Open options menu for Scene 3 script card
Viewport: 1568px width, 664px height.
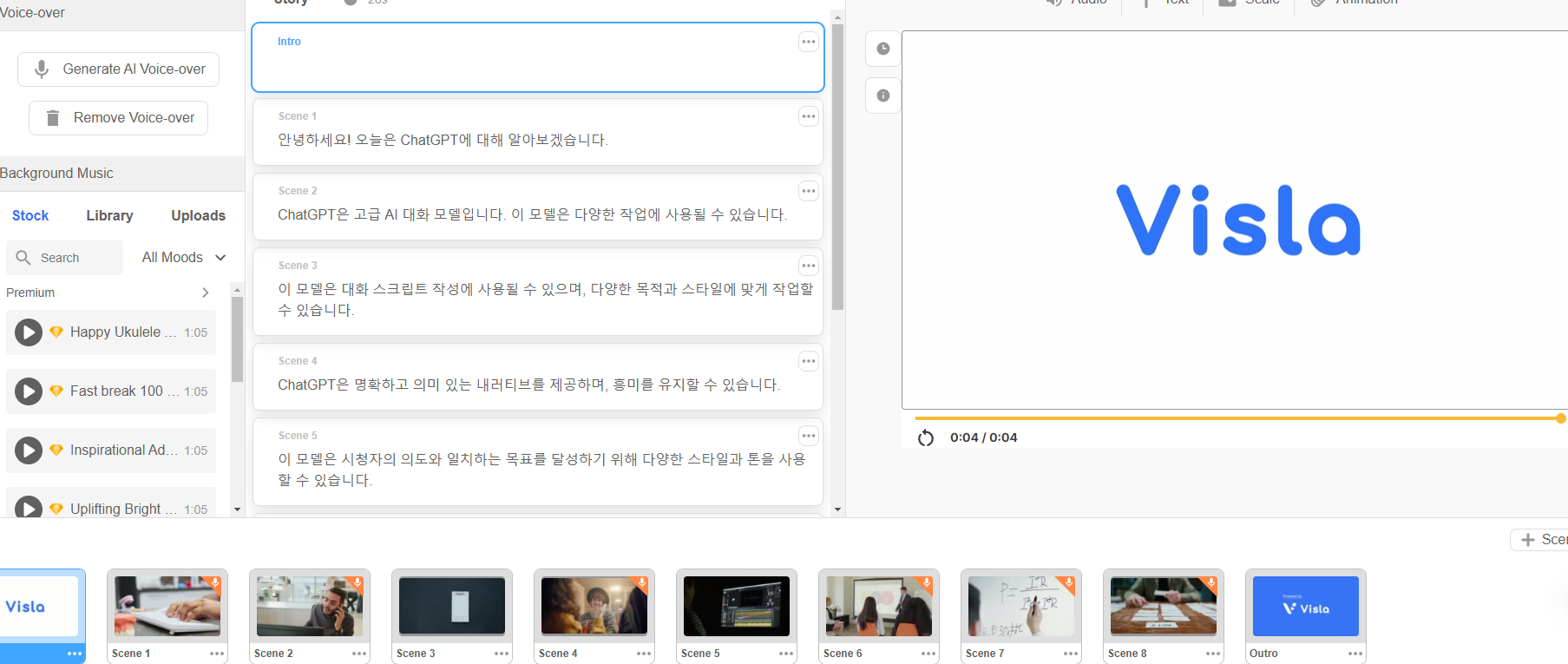[x=809, y=266]
